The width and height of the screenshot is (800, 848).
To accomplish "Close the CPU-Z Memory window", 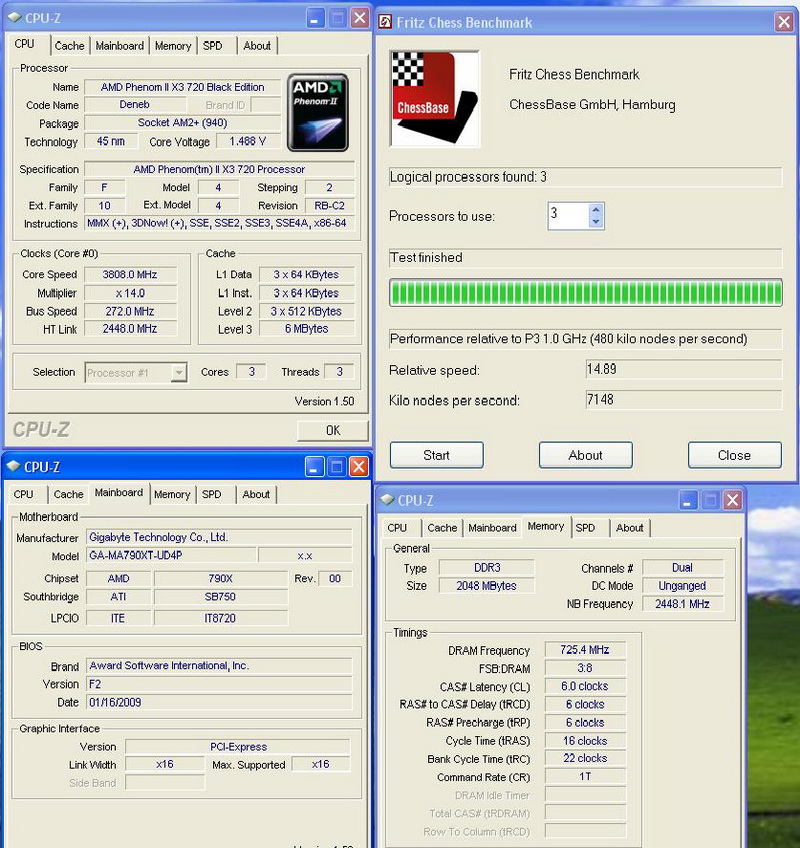I will 733,500.
